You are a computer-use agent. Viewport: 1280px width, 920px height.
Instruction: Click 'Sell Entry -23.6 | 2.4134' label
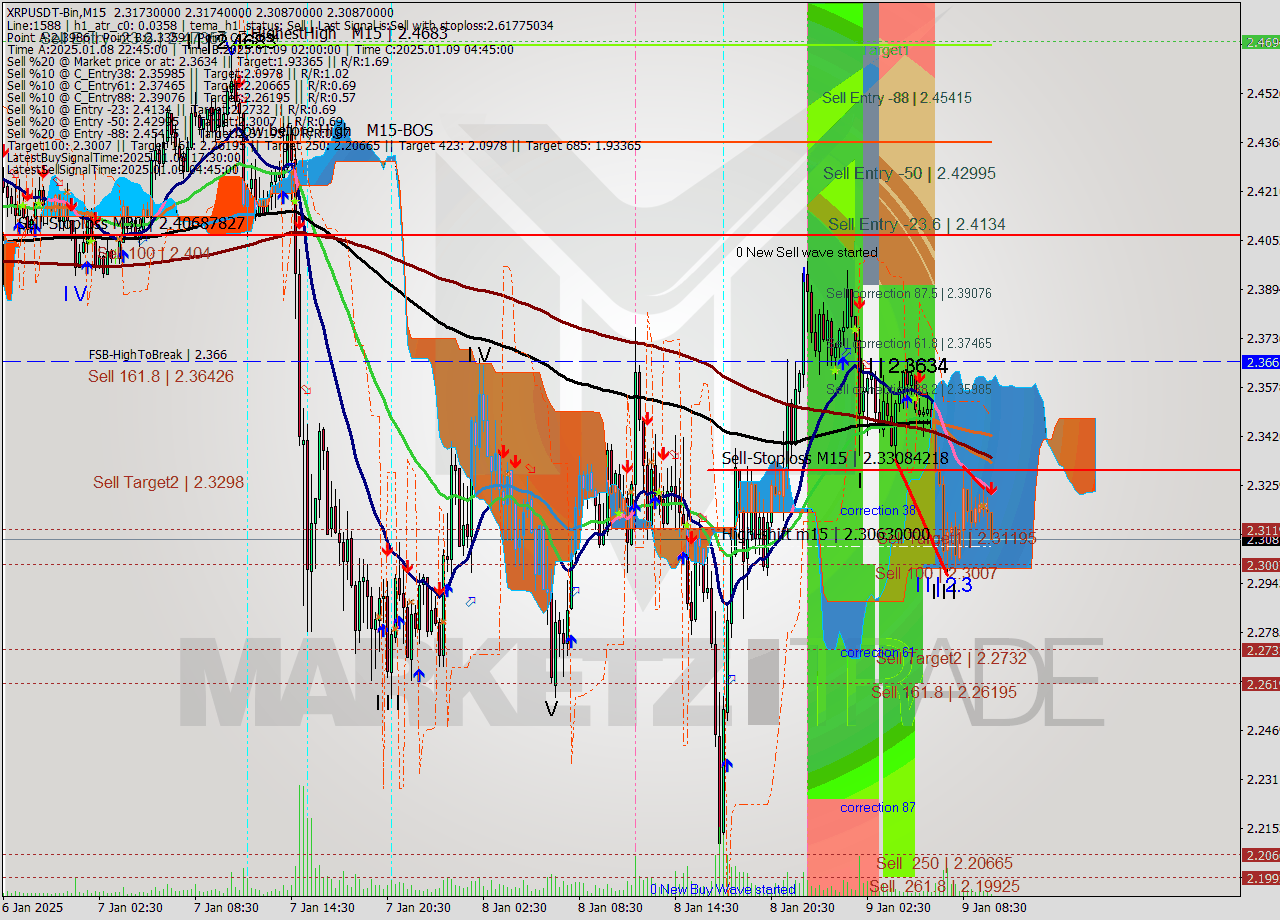[916, 225]
